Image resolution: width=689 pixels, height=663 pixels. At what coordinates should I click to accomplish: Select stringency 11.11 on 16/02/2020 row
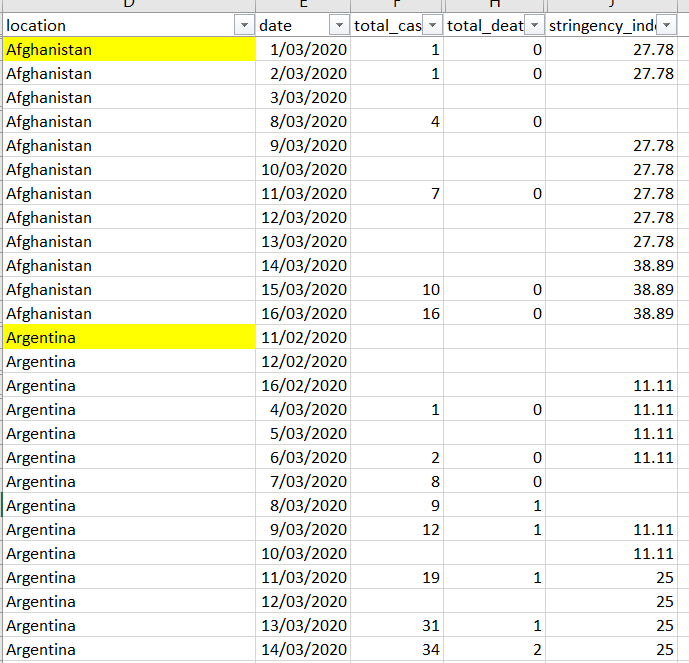point(611,385)
